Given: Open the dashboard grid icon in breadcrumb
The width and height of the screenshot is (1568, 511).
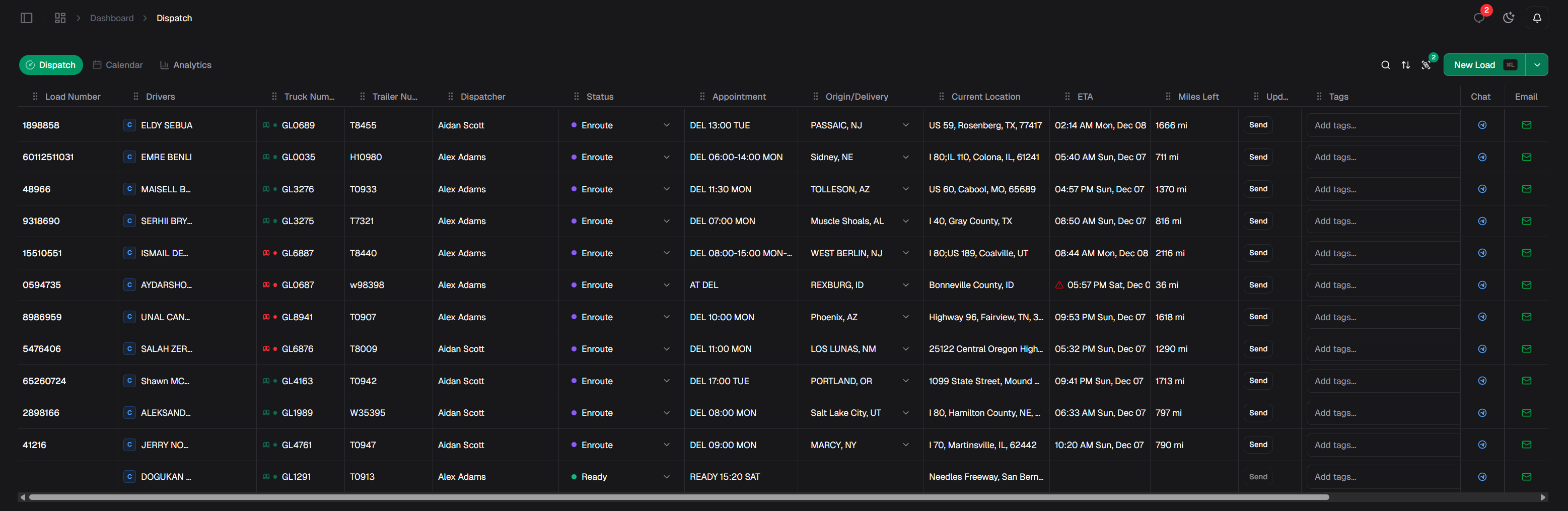Looking at the screenshot, I should pyautogui.click(x=59, y=18).
